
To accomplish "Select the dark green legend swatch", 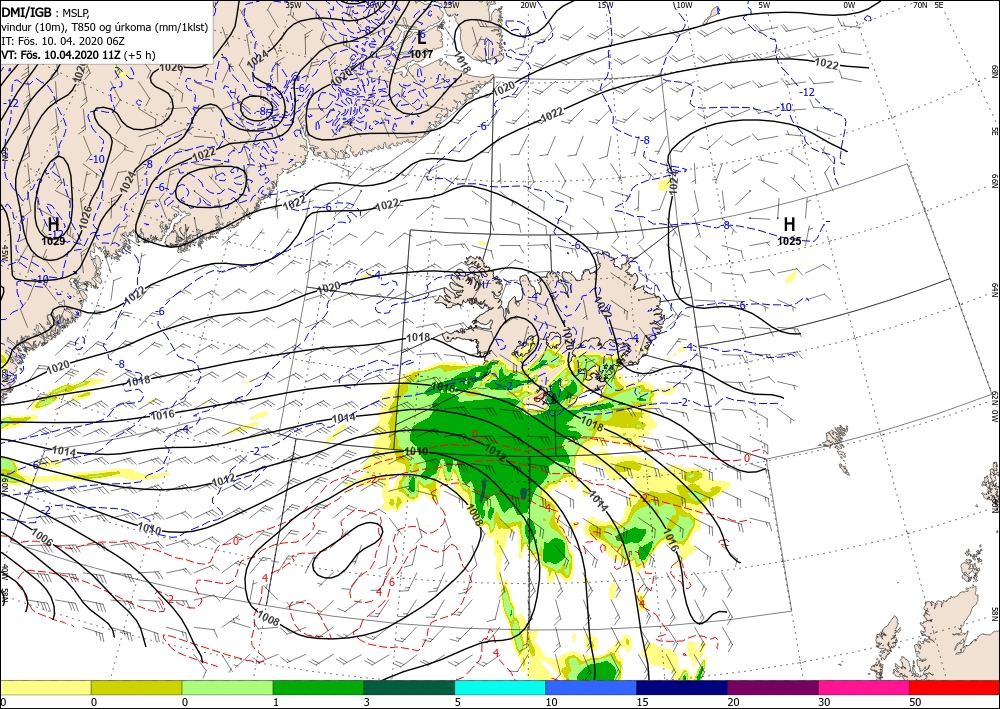I will coord(409,687).
